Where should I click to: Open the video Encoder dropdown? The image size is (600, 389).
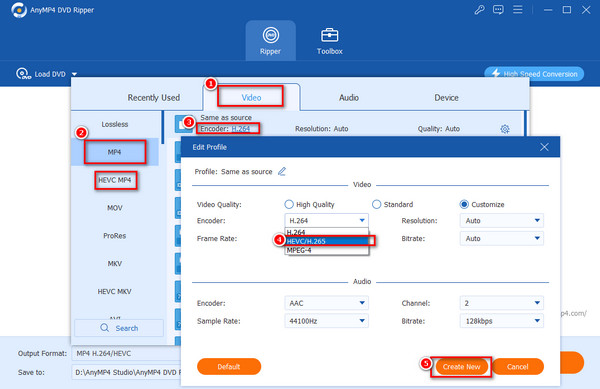coord(326,221)
